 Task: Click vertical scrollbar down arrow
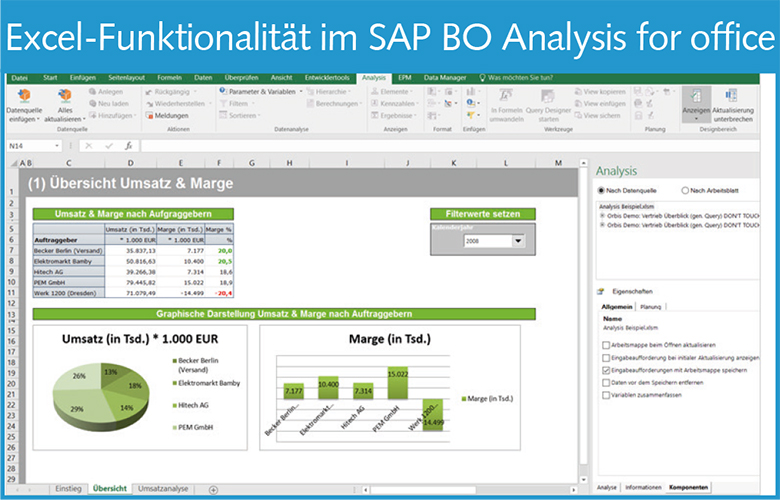[584, 480]
